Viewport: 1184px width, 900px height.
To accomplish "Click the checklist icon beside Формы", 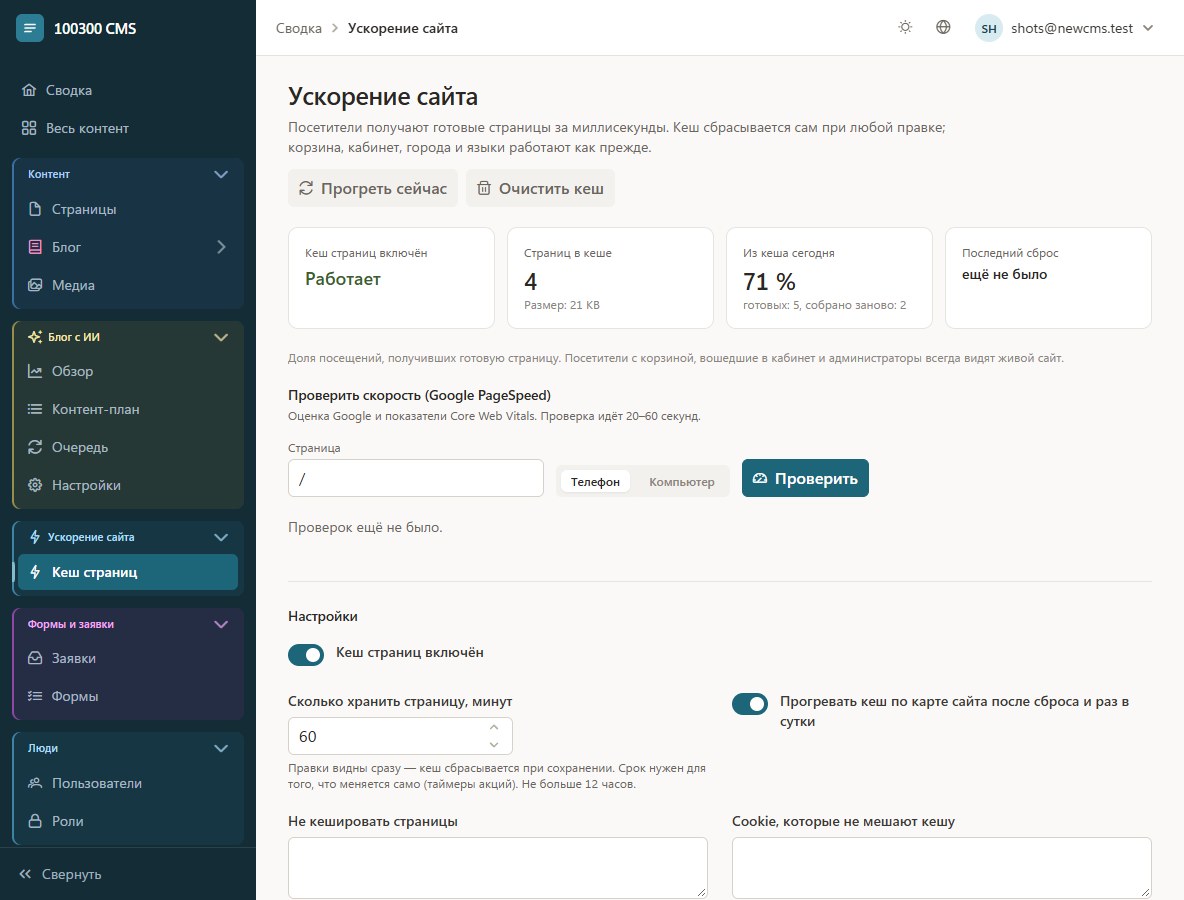I will (35, 696).
